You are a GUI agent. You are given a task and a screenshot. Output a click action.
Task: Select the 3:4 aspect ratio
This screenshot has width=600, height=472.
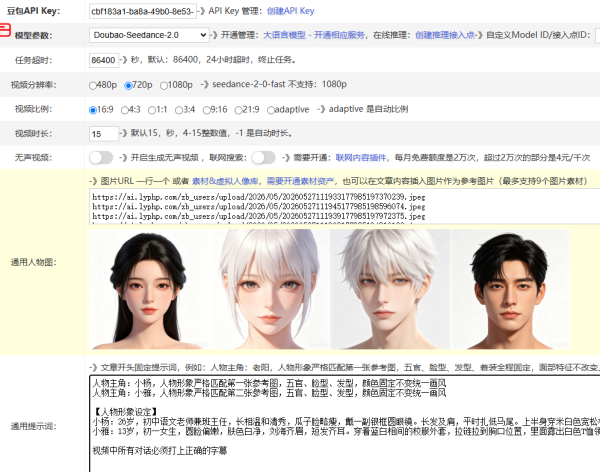179,110
